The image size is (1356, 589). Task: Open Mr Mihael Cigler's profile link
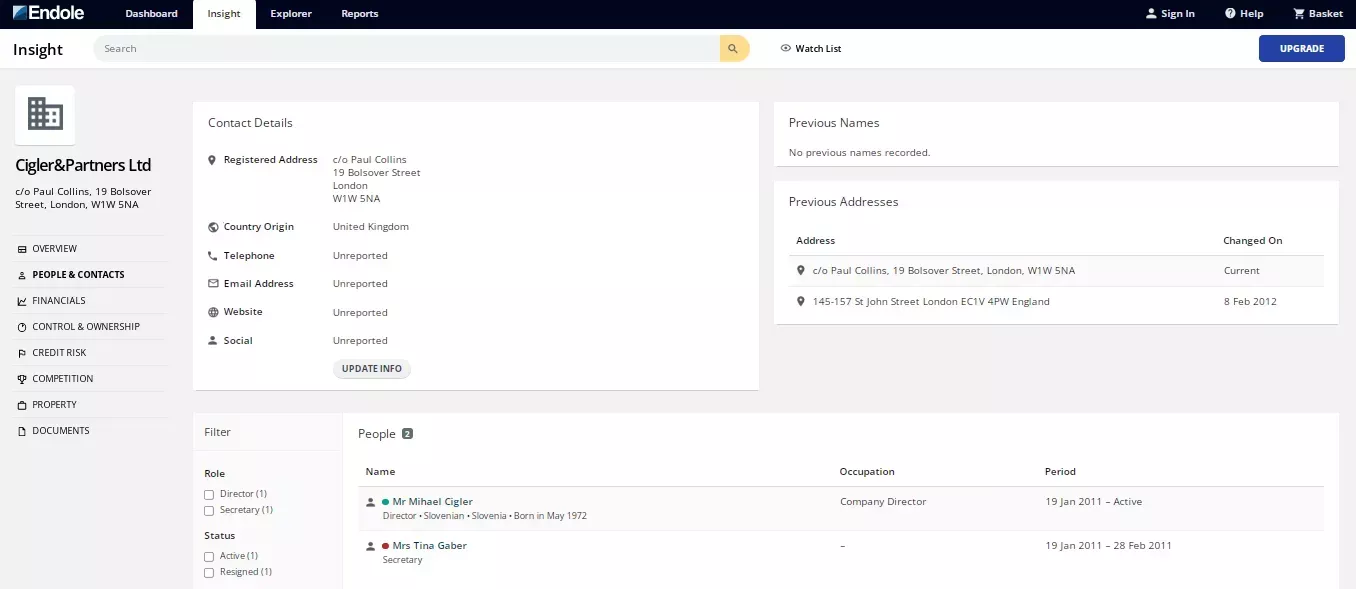[432, 502]
